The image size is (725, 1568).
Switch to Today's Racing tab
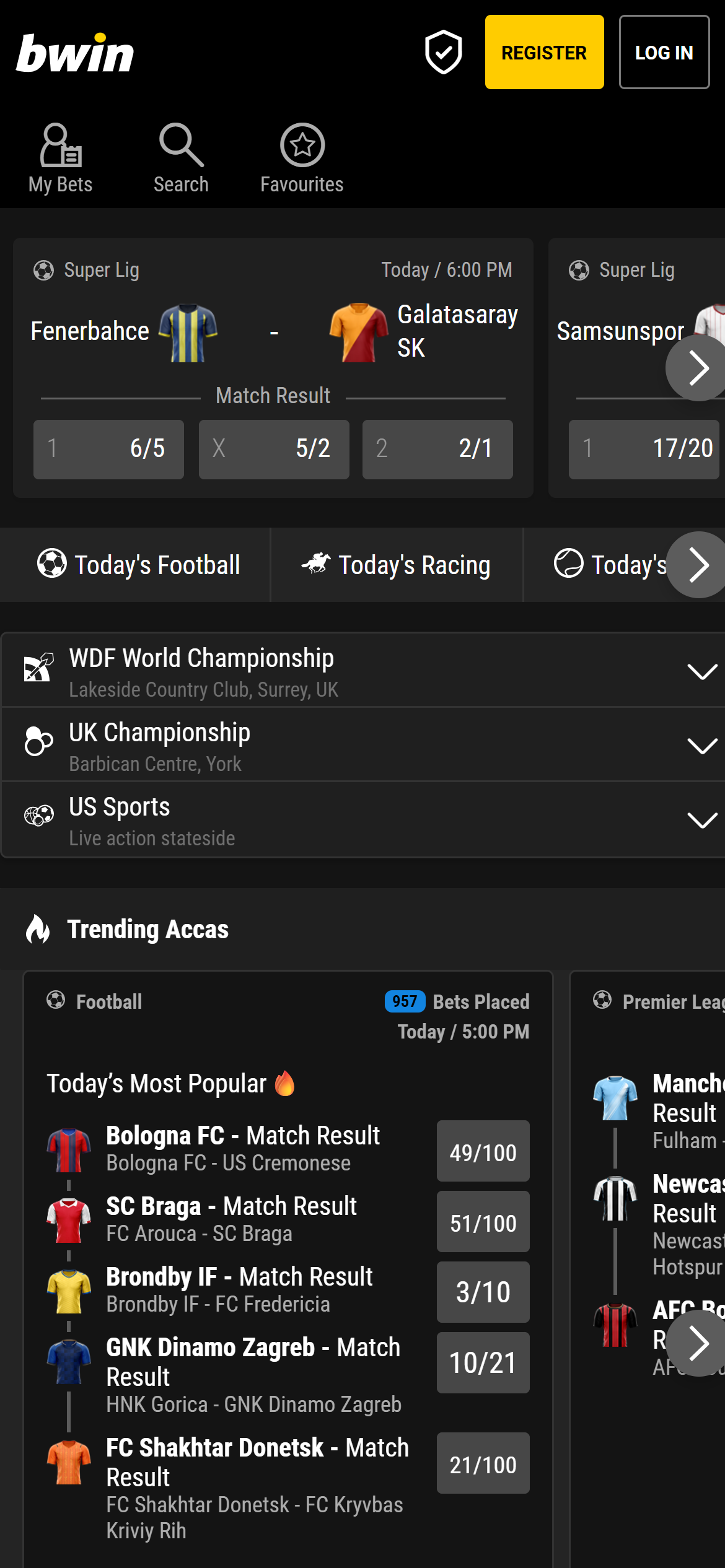[x=397, y=564]
